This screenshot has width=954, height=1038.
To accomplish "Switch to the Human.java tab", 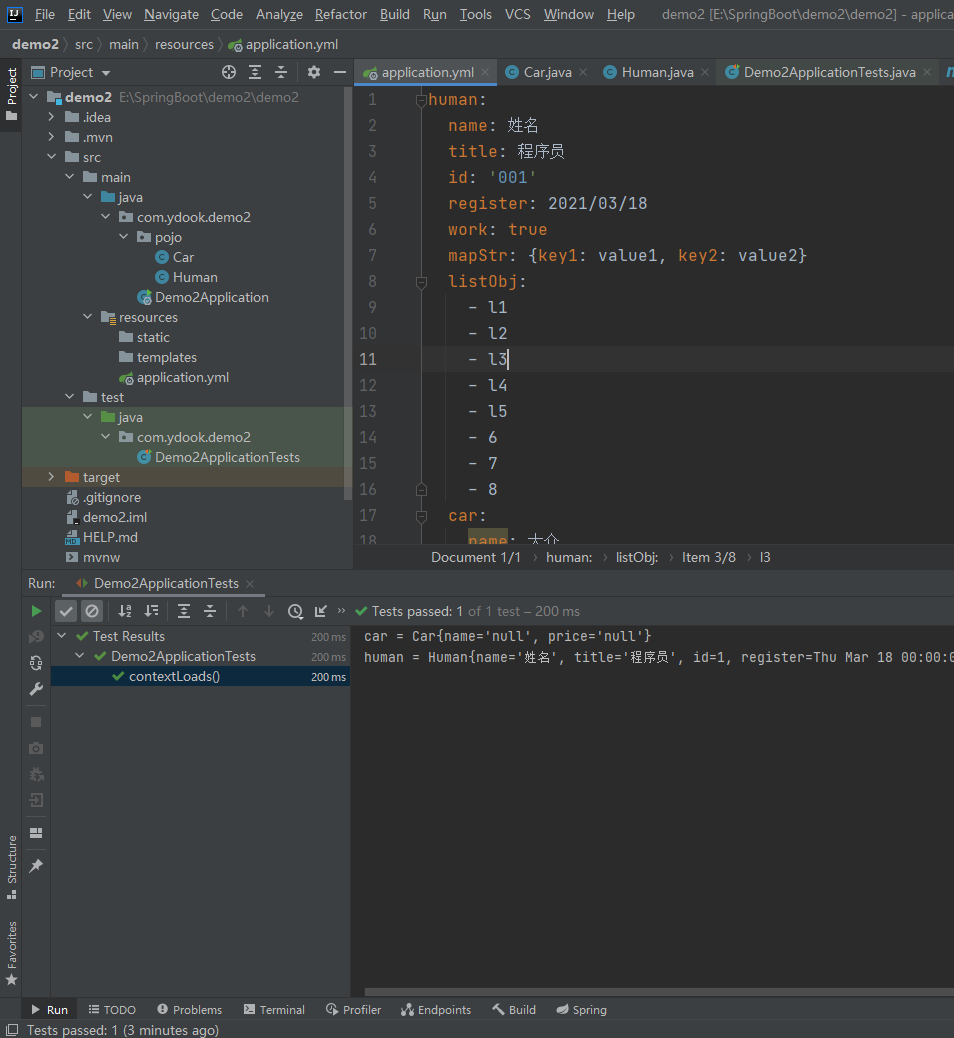I will 655,73.
